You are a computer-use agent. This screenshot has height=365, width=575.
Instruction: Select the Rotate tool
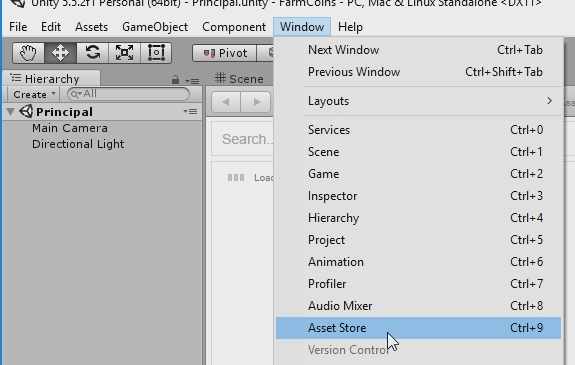92,53
